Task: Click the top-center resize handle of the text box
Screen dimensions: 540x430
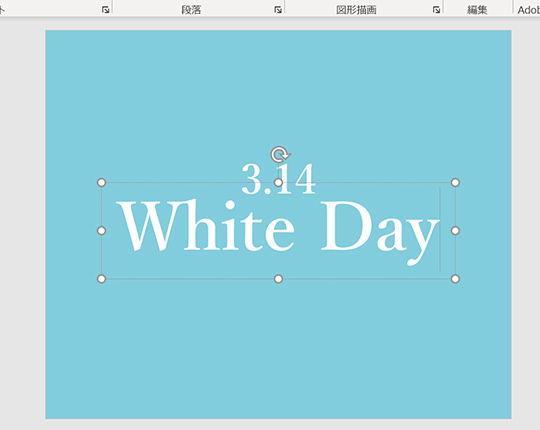Action: pos(278,182)
